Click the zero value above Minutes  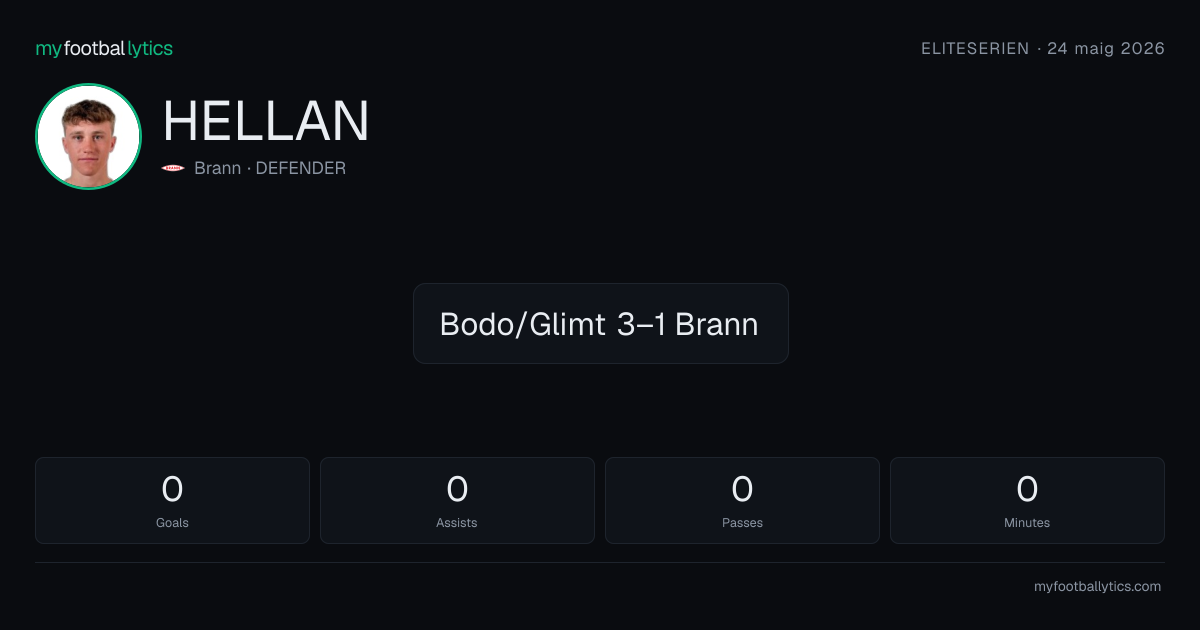point(1027,489)
